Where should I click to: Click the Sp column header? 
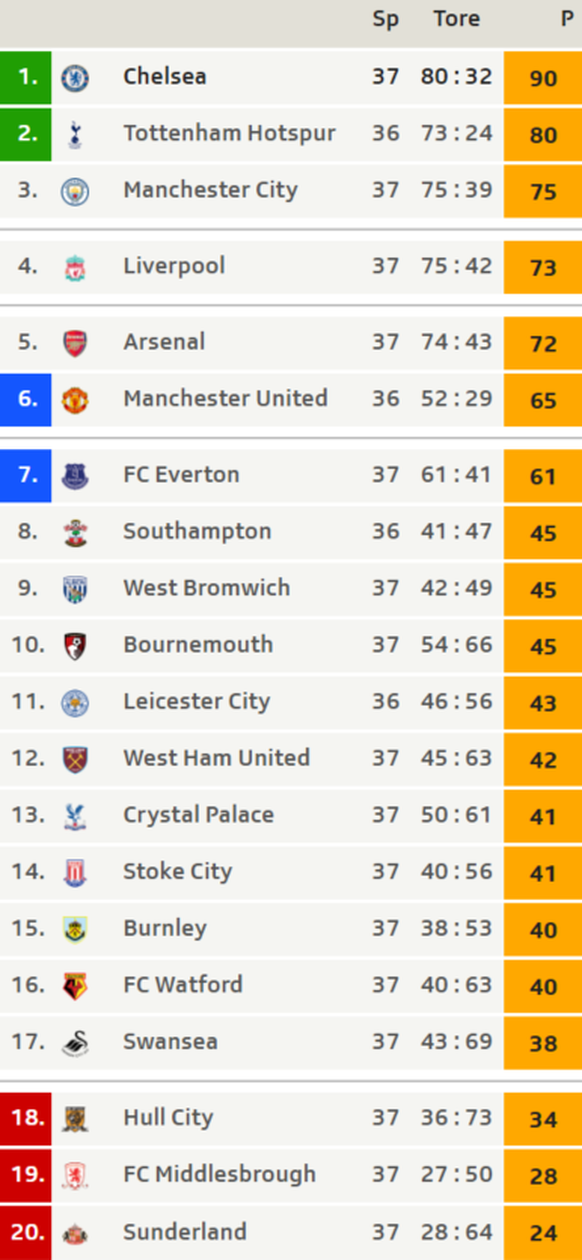click(x=385, y=20)
